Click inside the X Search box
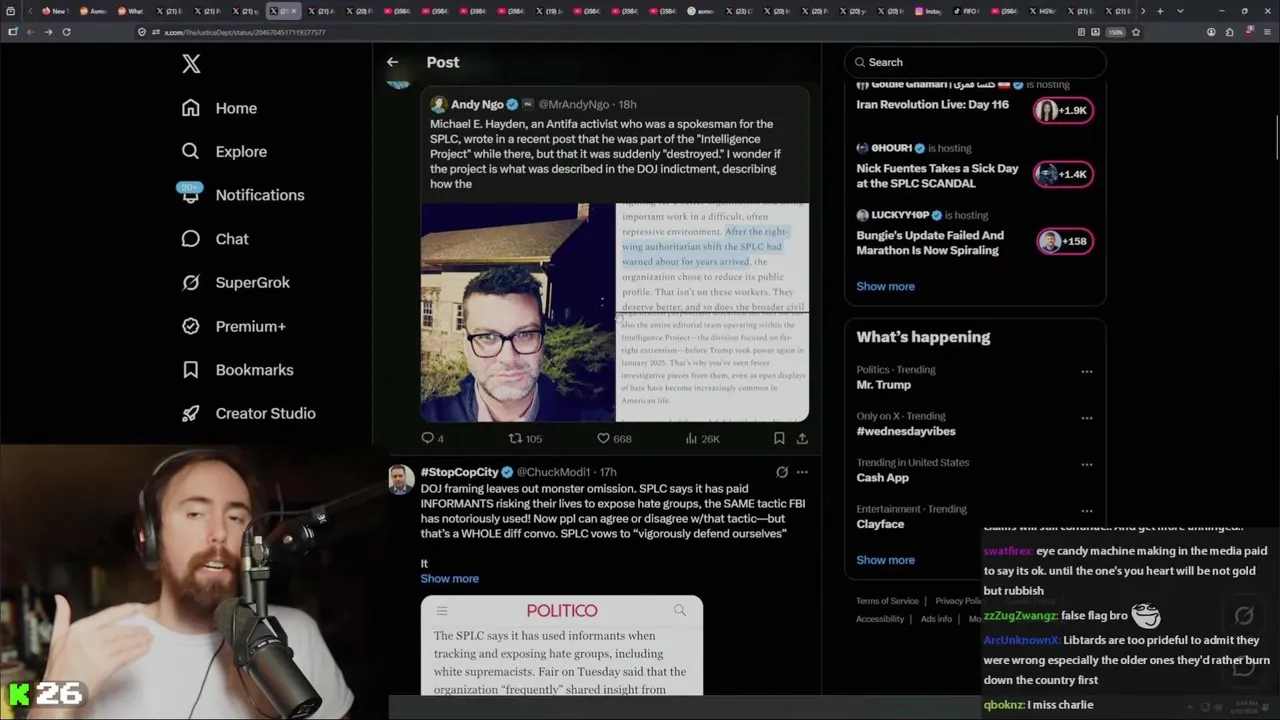This screenshot has width=1280, height=720. click(975, 62)
